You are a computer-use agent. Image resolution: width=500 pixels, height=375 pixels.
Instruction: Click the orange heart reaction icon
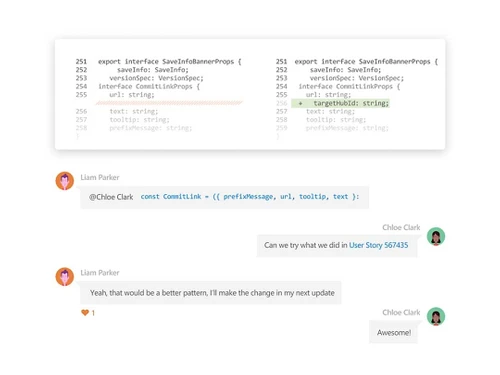pos(85,313)
